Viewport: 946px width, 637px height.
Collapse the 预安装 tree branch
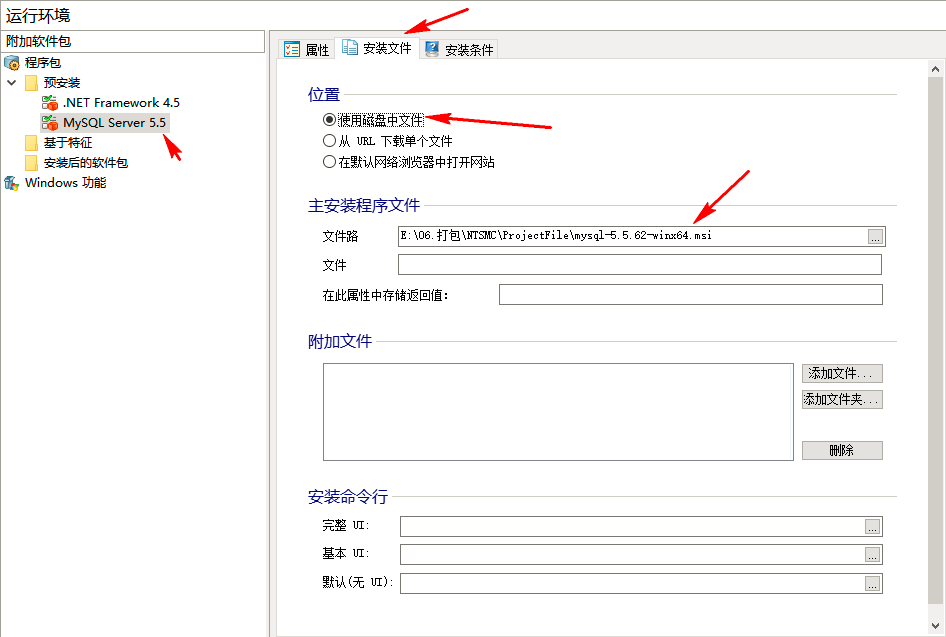tap(11, 82)
